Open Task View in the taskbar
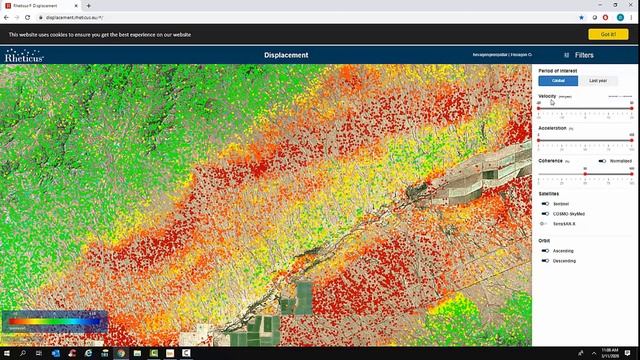The height and width of the screenshot is (360, 640). (39, 353)
